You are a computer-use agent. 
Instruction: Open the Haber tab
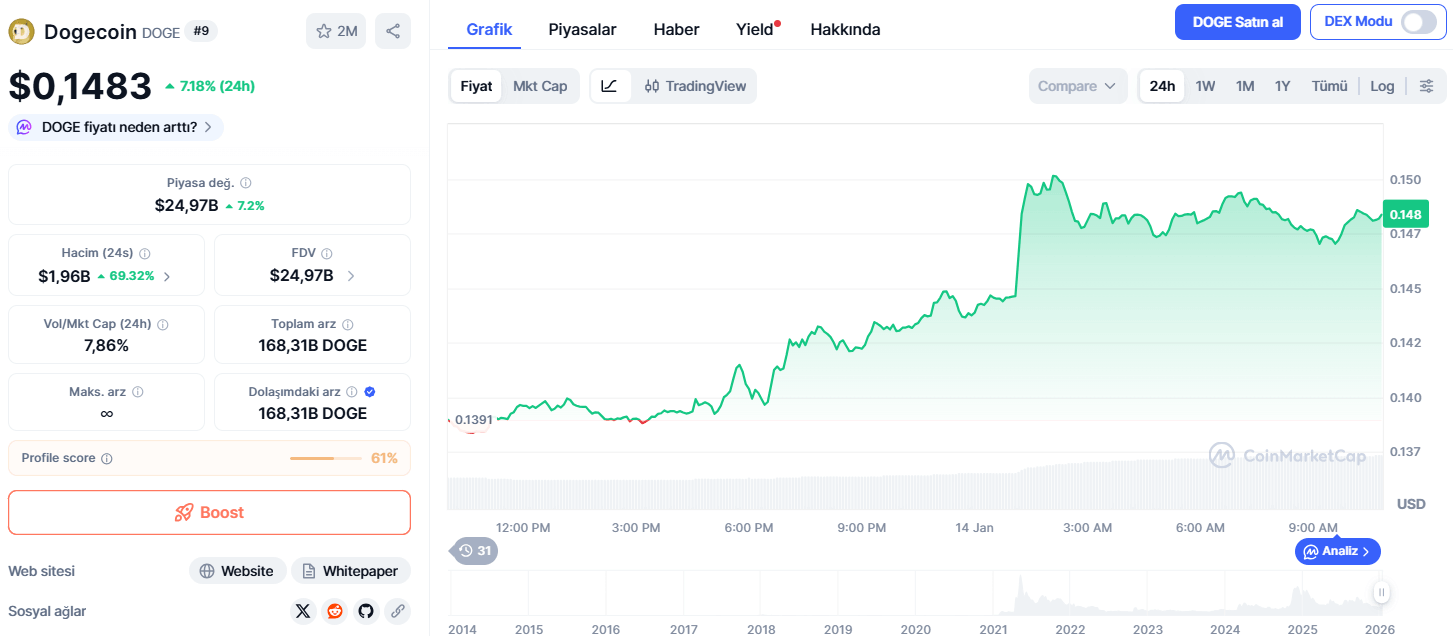tap(676, 29)
